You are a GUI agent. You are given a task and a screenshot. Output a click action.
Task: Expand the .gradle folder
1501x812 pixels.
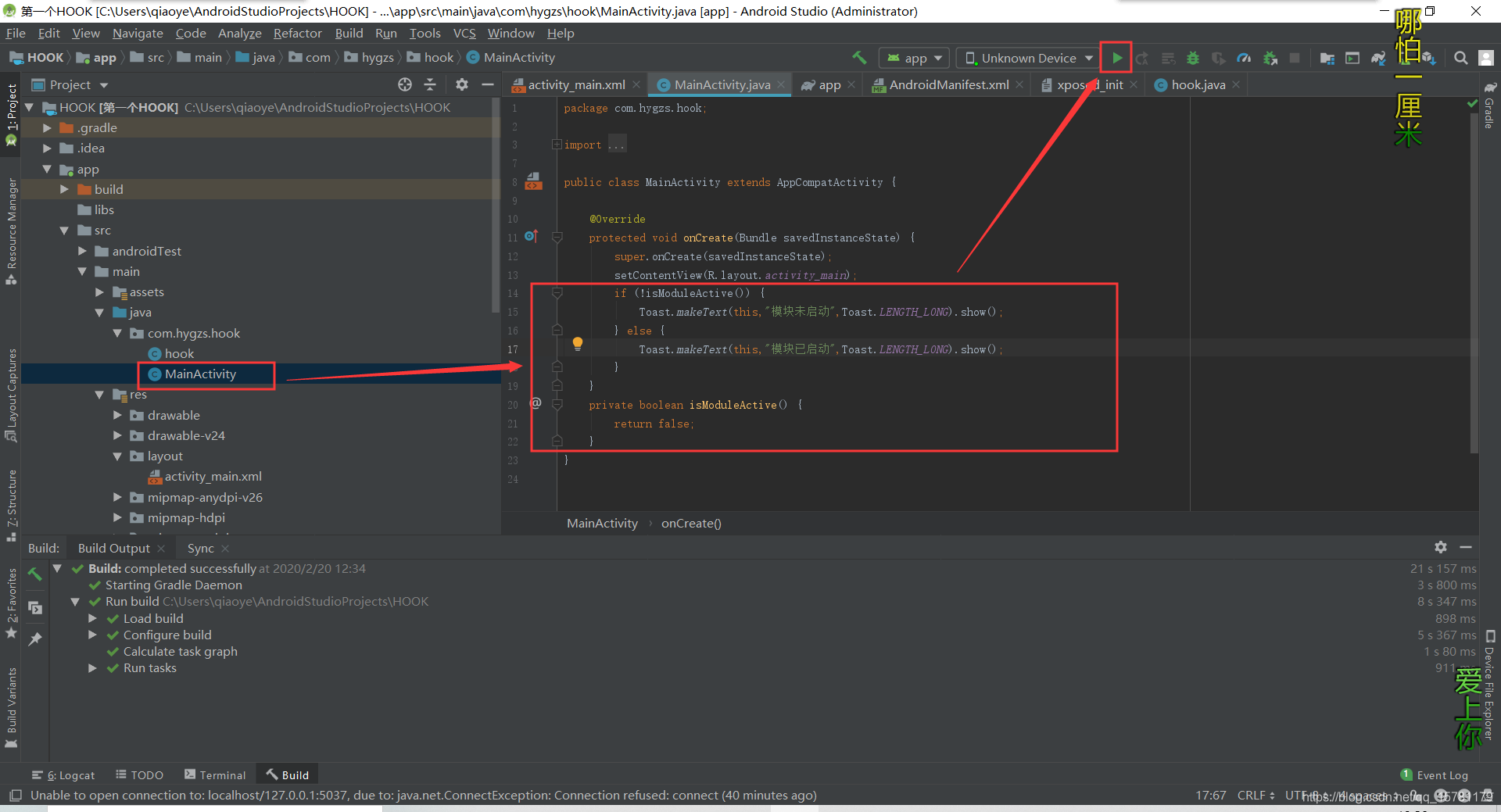(x=48, y=127)
